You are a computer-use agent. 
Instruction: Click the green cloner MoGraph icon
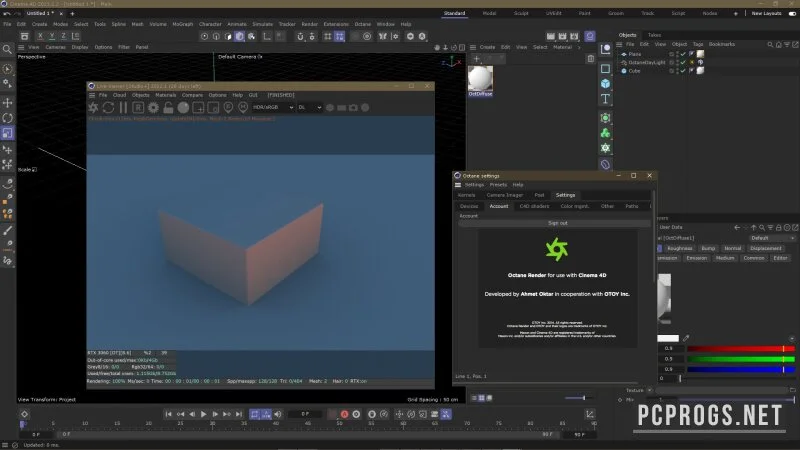(606, 133)
